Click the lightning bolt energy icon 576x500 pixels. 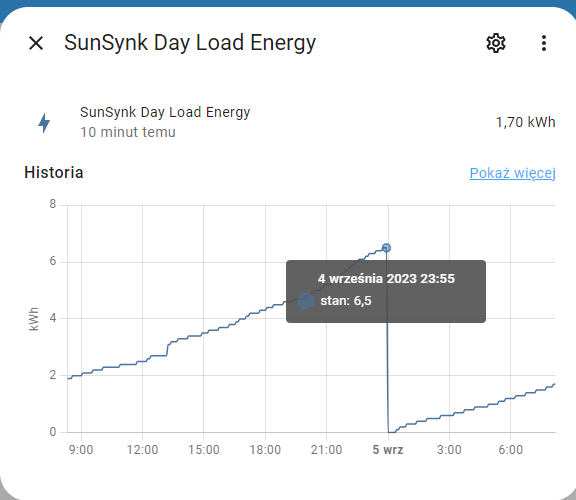coord(44,122)
